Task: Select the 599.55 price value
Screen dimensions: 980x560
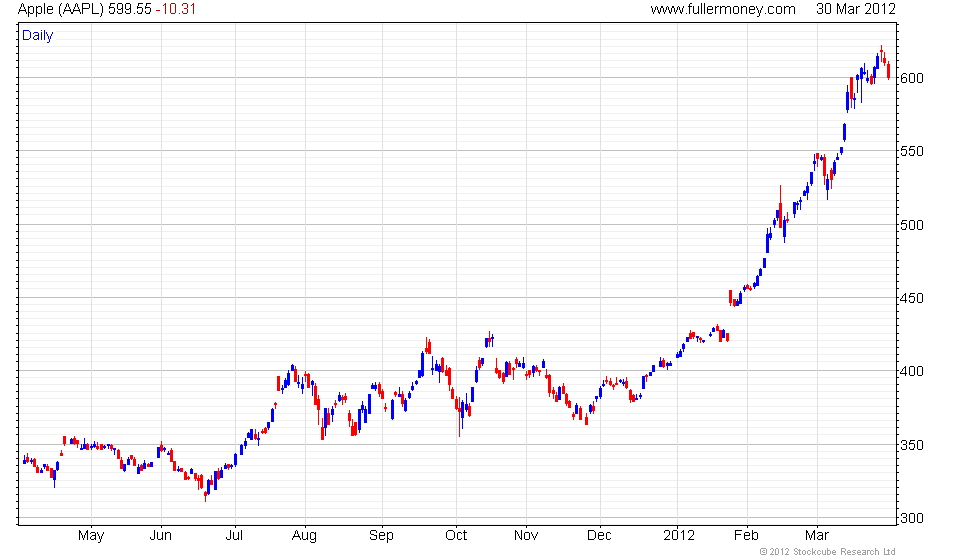Action: [x=130, y=9]
